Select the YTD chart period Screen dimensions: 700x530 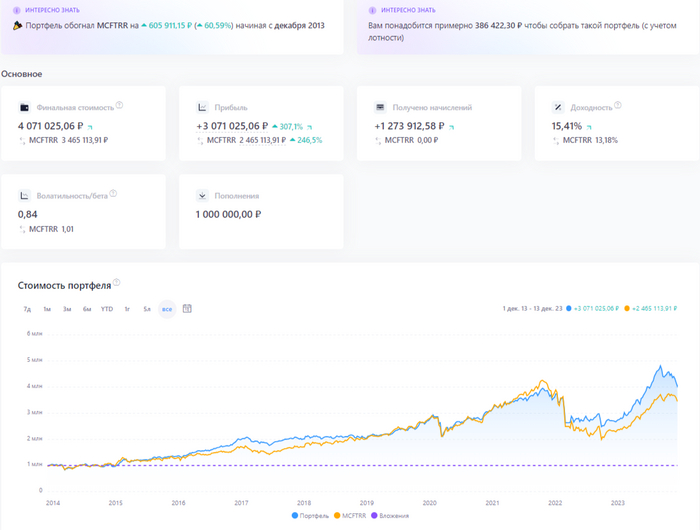click(x=107, y=309)
